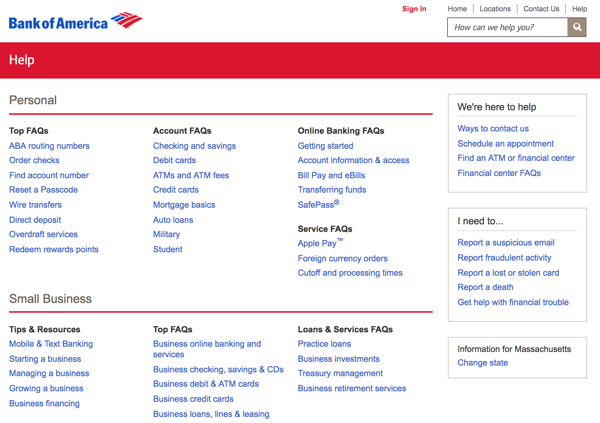Open Help in the top navigation
The height and width of the screenshot is (423, 600).
579,9
